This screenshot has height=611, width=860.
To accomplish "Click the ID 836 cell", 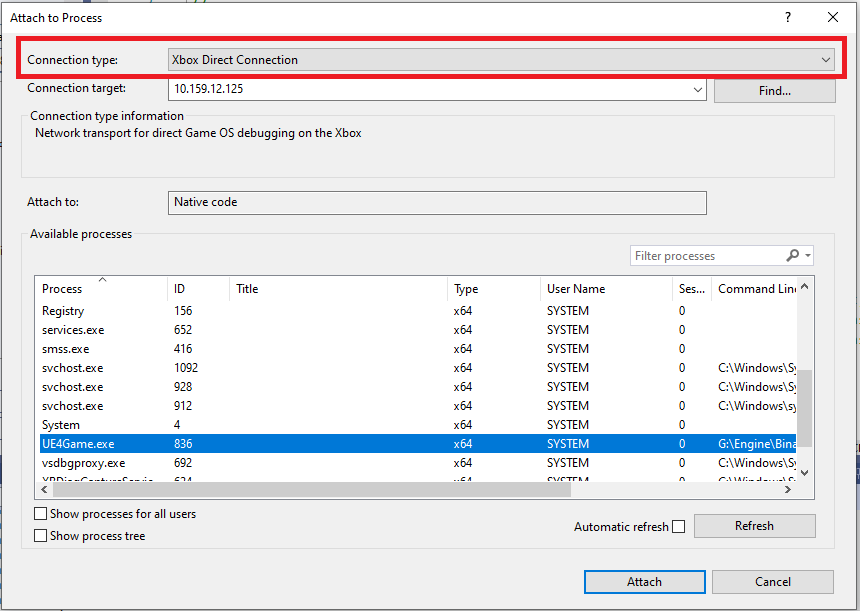I will (x=183, y=444).
